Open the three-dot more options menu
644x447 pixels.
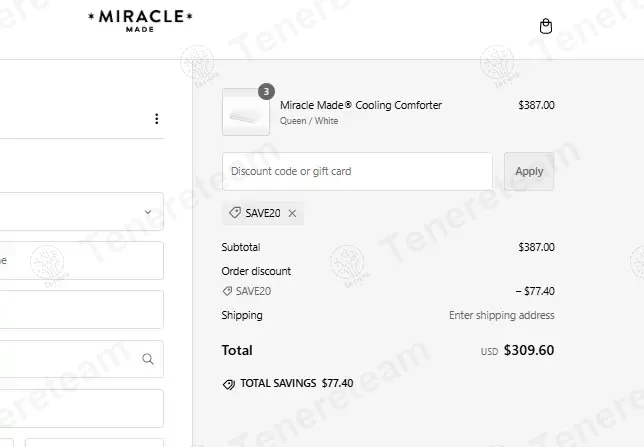coord(156,119)
